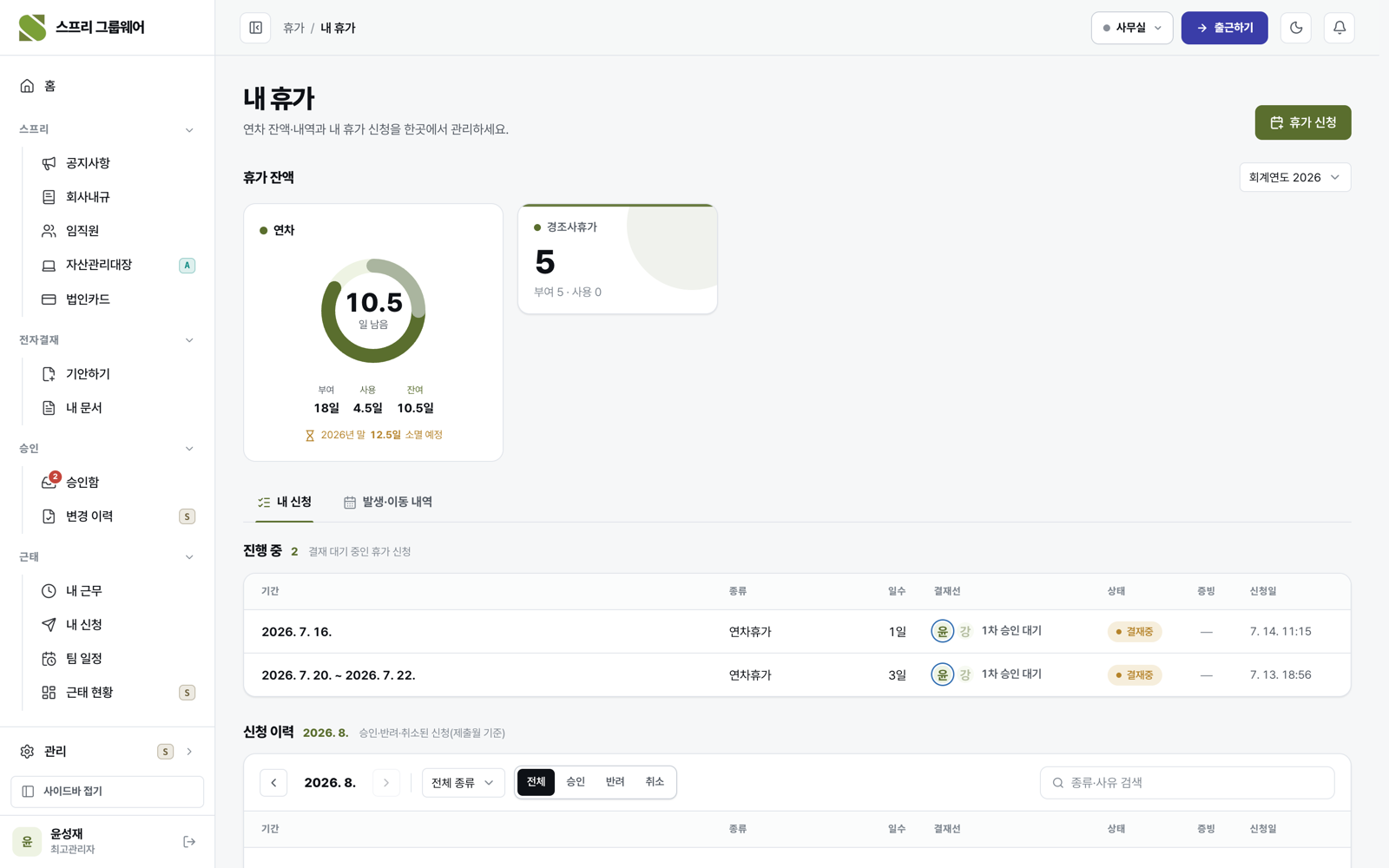
Task: Open 공지사항 megaphone item
Action: tap(118, 163)
